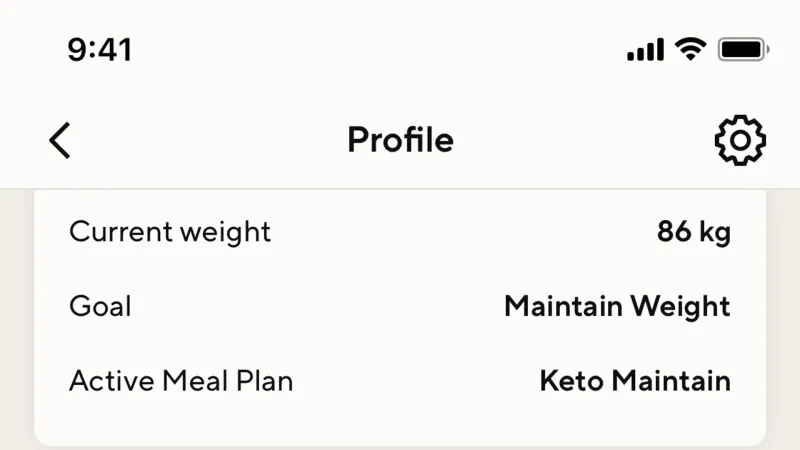This screenshot has width=800, height=450.
Task: Tap the word "Keto" in meal plan
Action: [x=571, y=381]
